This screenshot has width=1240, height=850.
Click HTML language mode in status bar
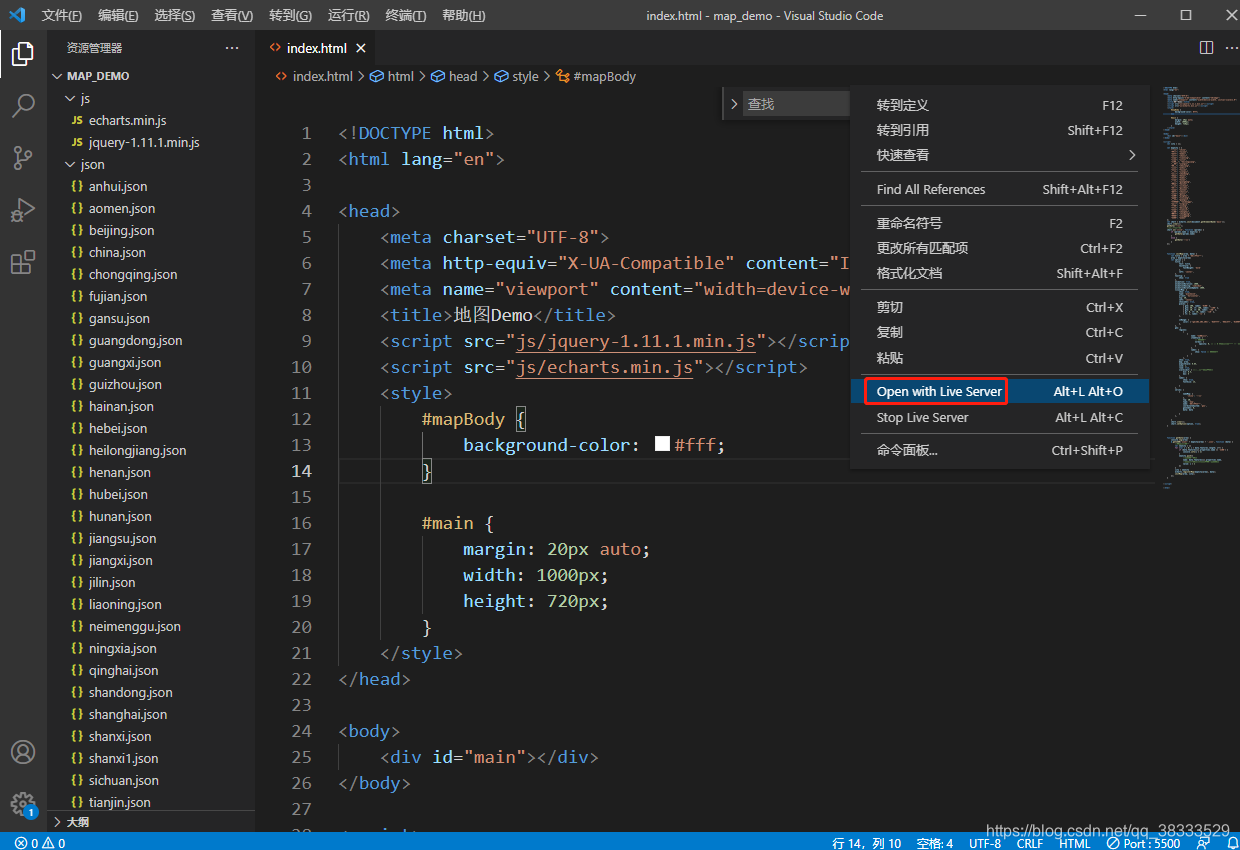point(1075,843)
